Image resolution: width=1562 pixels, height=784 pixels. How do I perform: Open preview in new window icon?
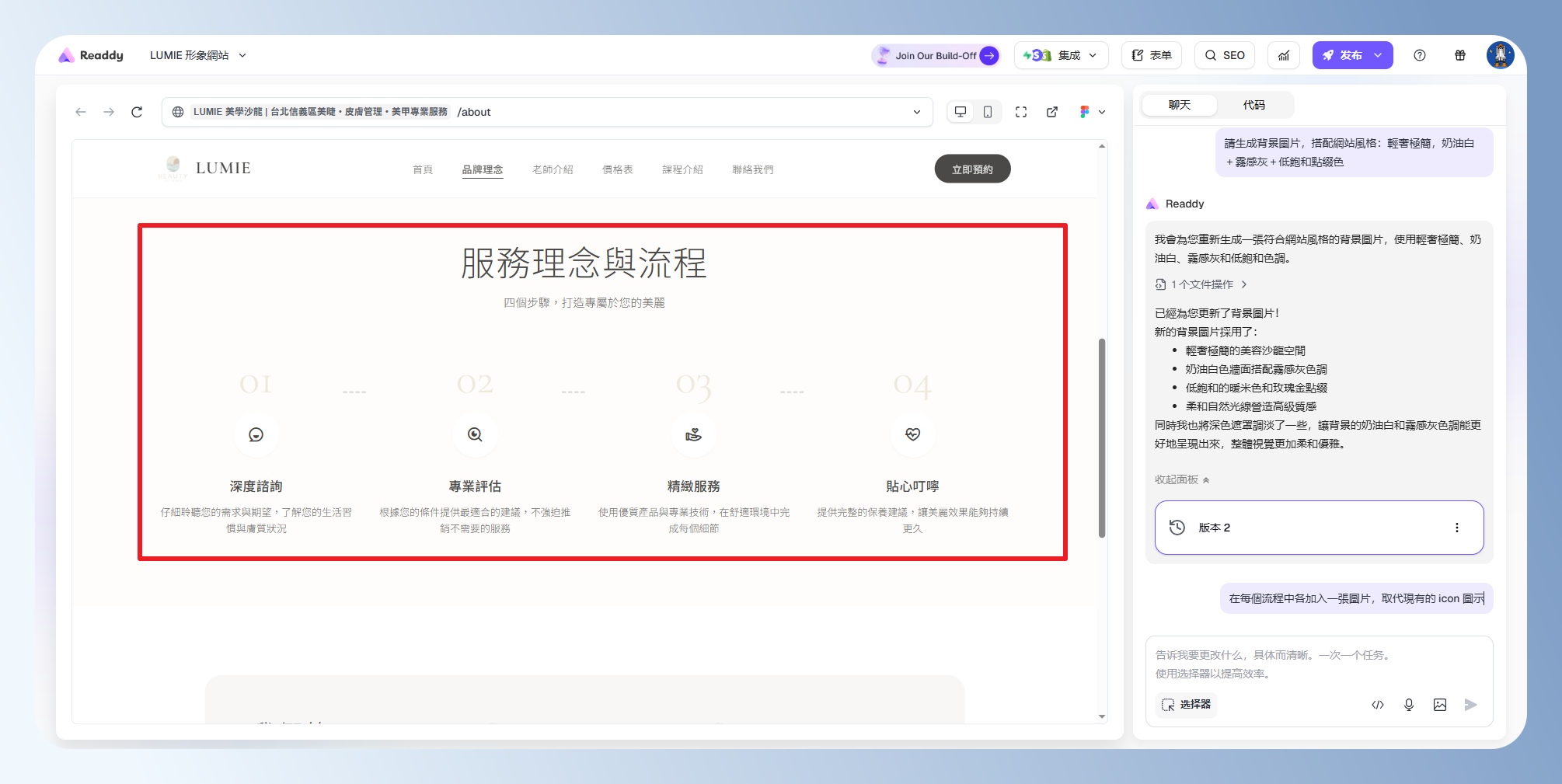click(x=1052, y=112)
